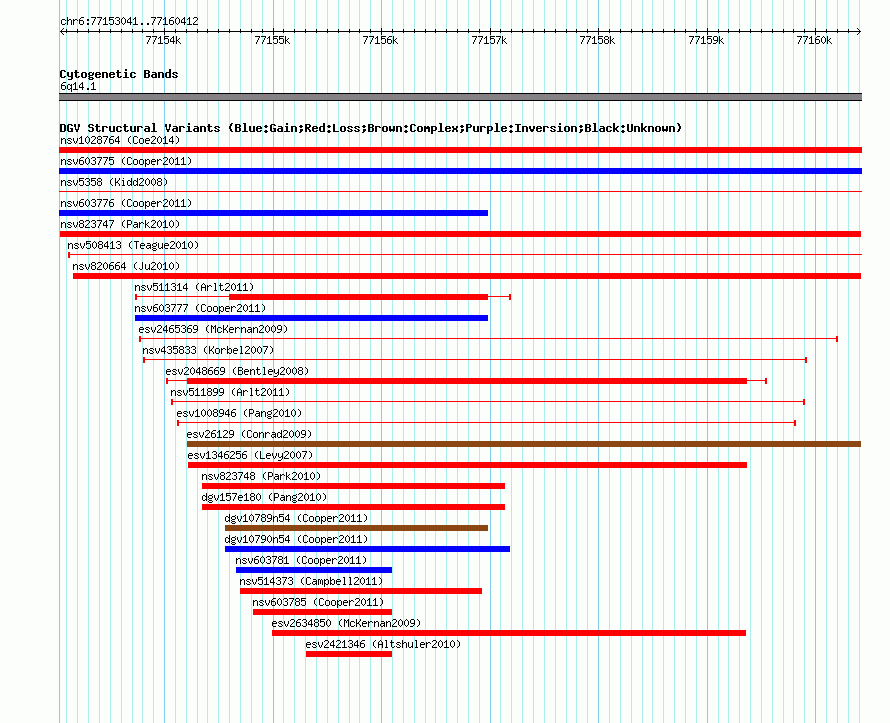Select the red dgv157e180 loss bar
Viewport: 890px width, 723px height.
coord(353,507)
